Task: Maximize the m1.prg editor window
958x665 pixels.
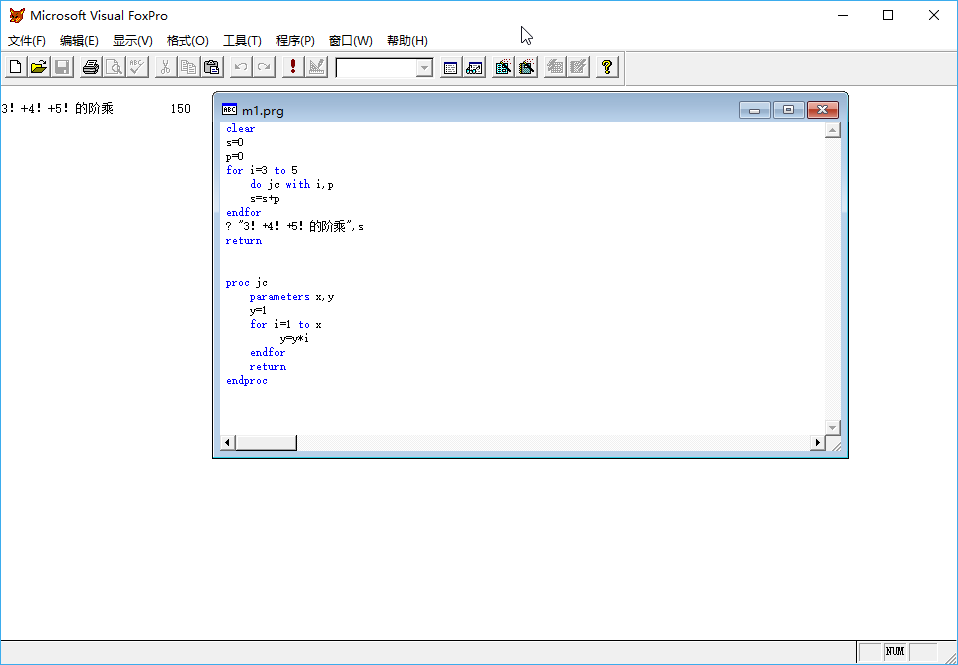Action: (788, 110)
